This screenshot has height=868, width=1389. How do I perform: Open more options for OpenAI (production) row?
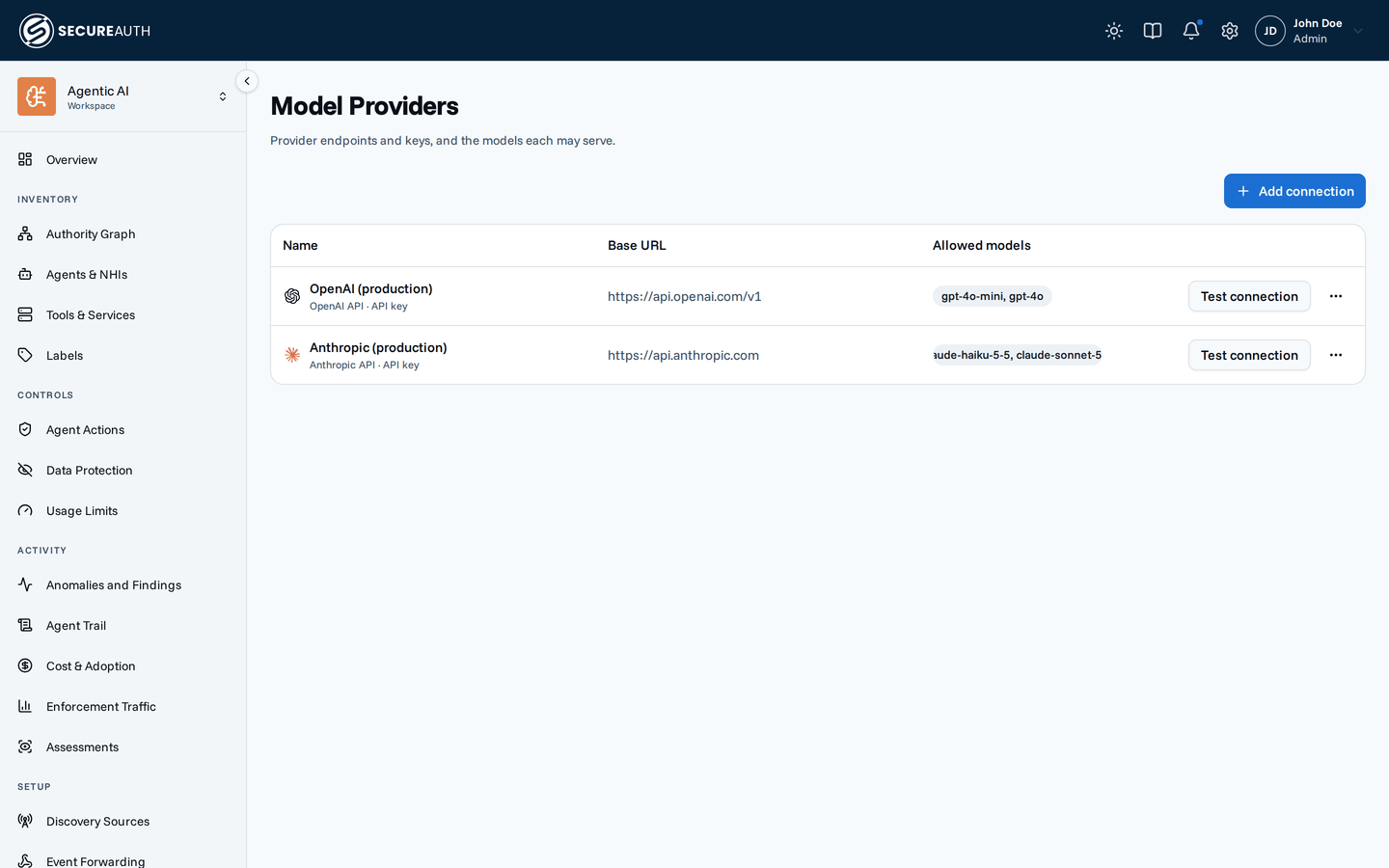1336,296
